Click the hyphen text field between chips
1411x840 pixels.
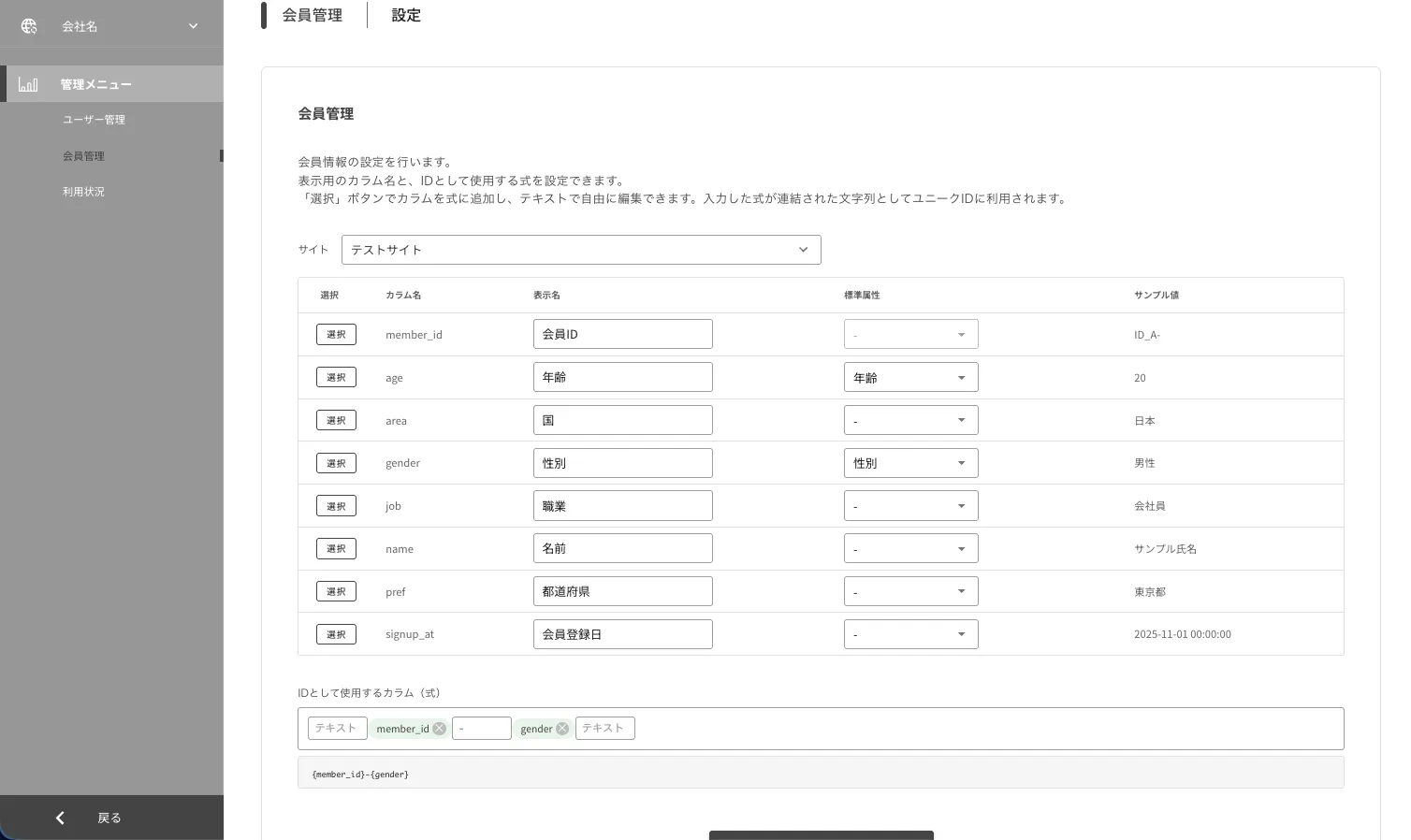[482, 728]
